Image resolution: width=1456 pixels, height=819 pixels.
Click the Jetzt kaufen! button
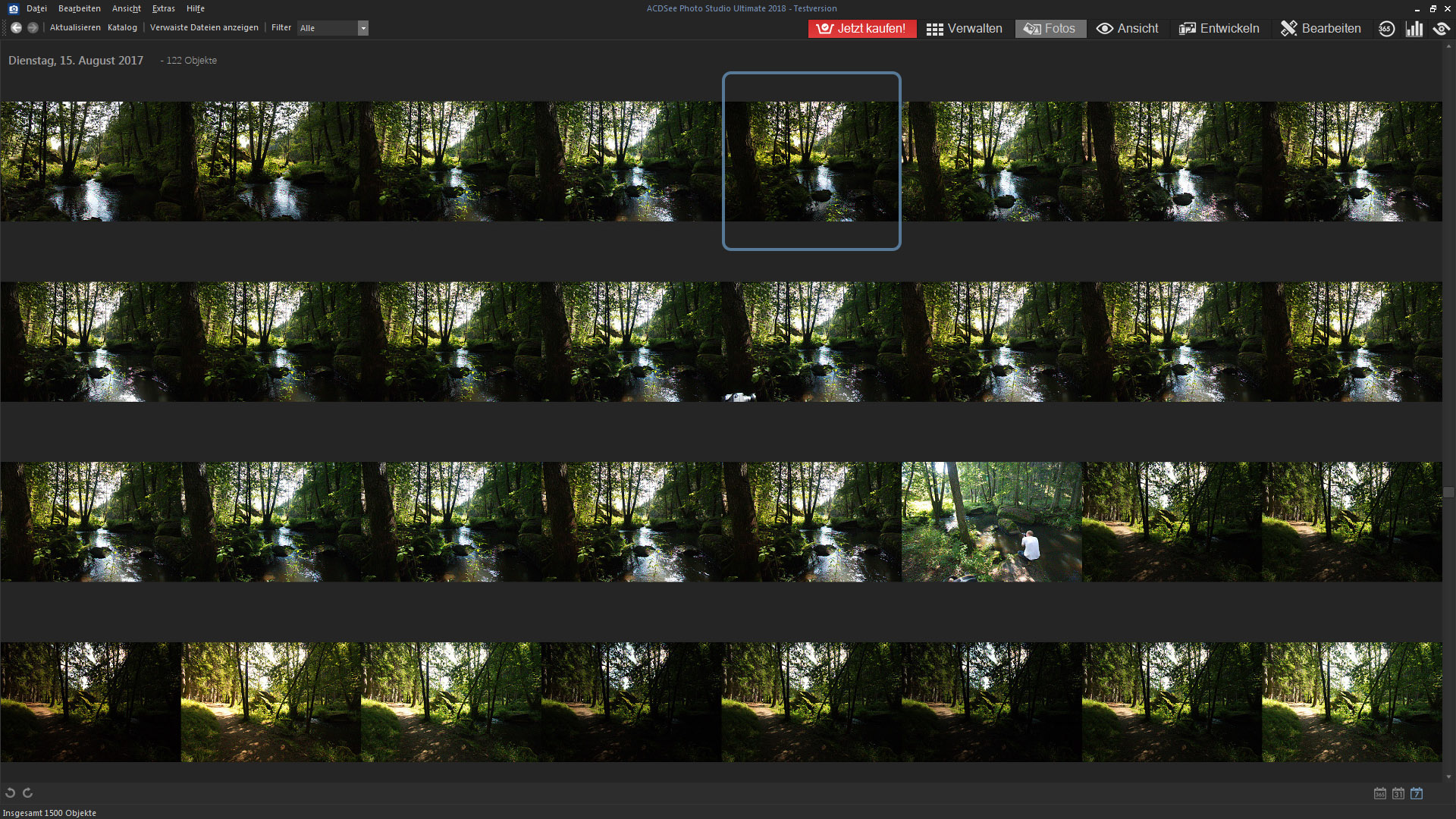[862, 29]
